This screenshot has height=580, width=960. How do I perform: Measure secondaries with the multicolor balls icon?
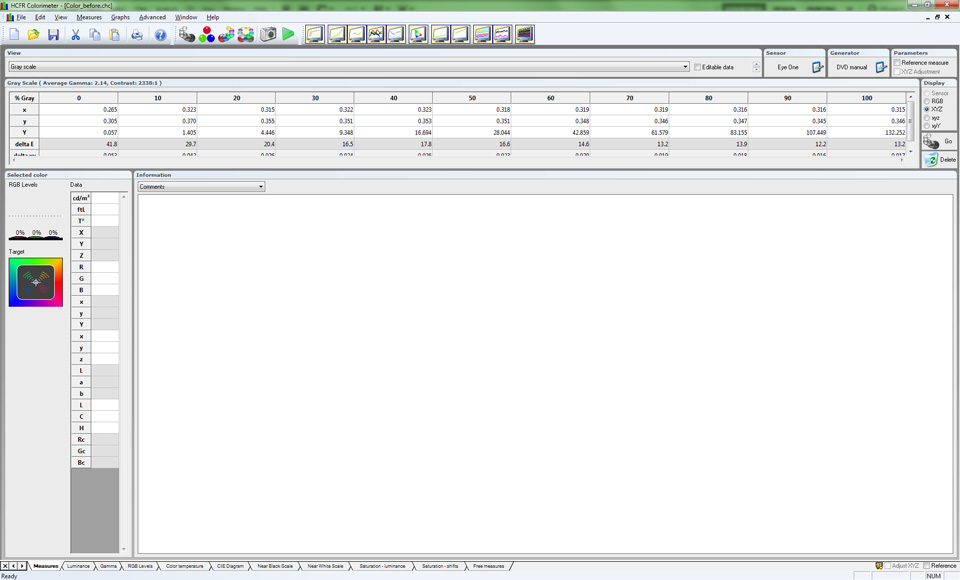point(227,34)
